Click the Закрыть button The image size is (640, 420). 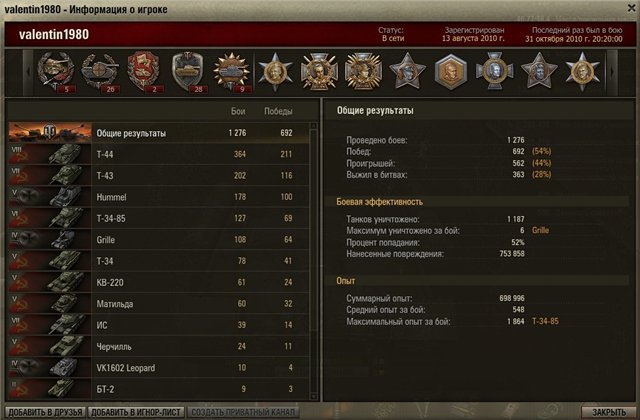609,412
